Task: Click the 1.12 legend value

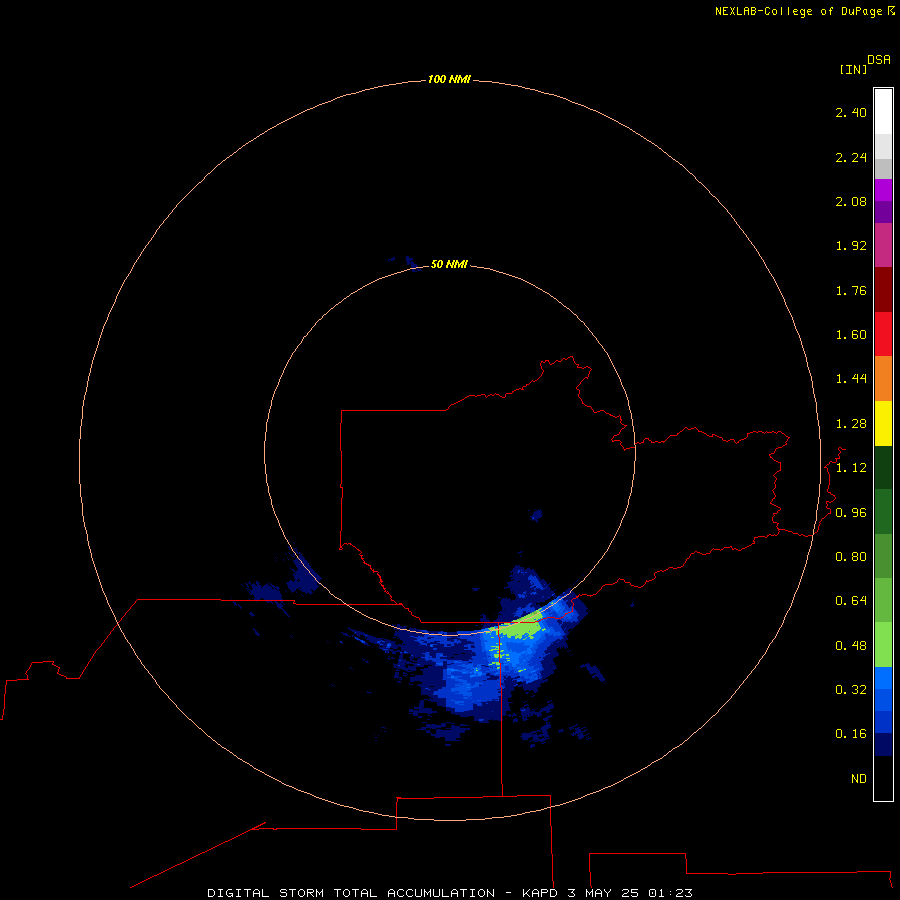Action: click(851, 468)
